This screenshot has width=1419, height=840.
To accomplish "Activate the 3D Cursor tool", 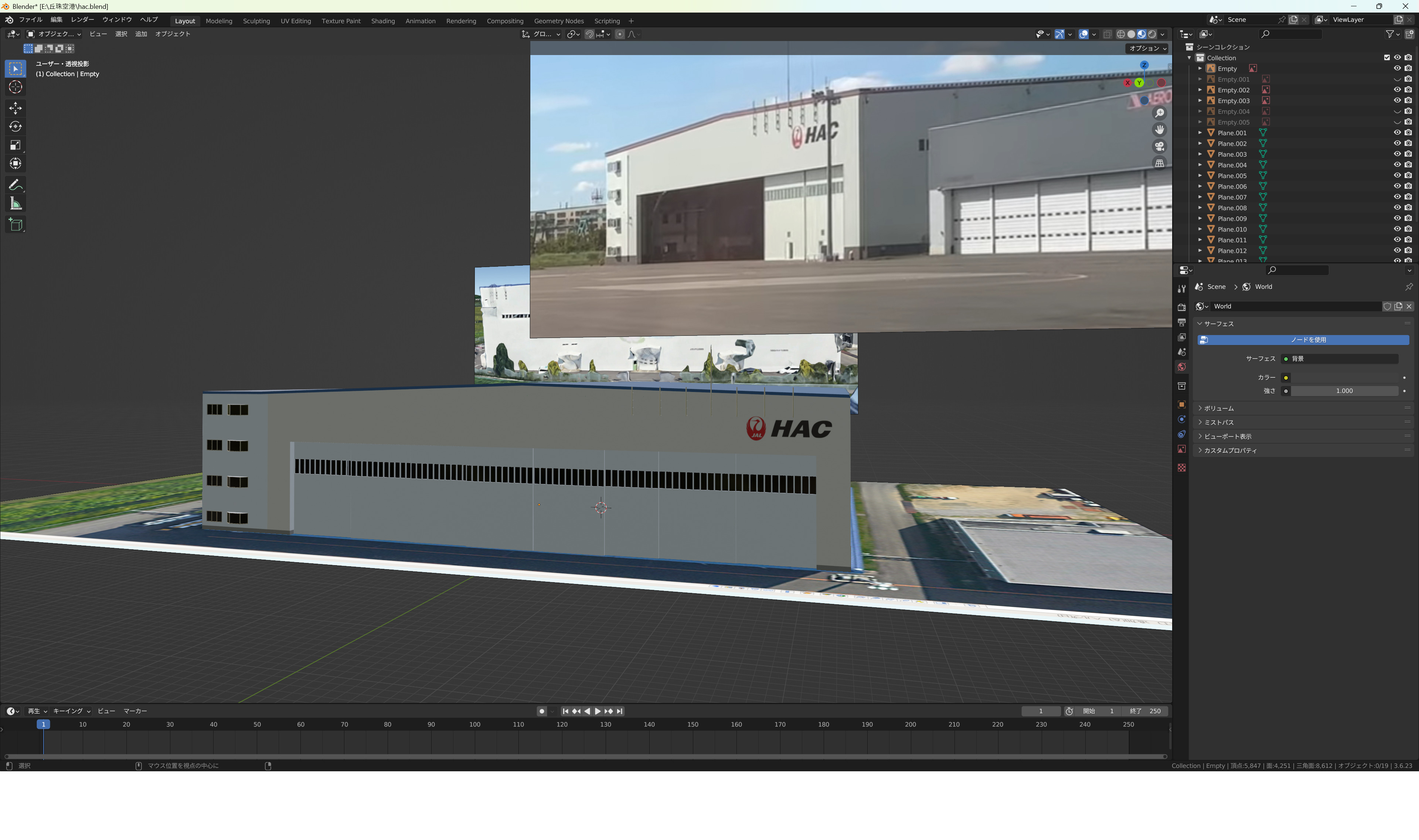I will 15,87.
